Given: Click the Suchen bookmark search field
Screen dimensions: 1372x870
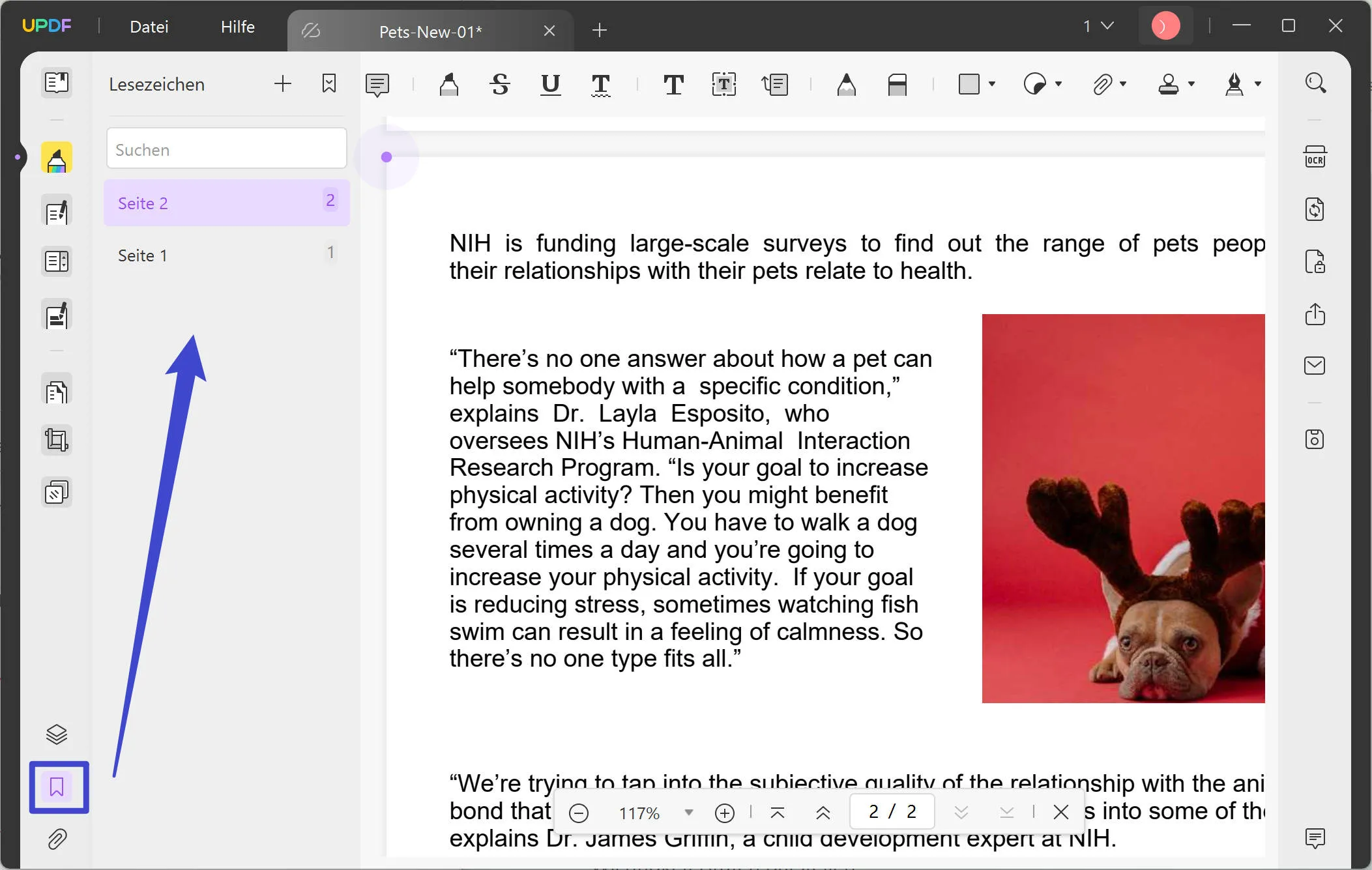Looking at the screenshot, I should [x=226, y=149].
